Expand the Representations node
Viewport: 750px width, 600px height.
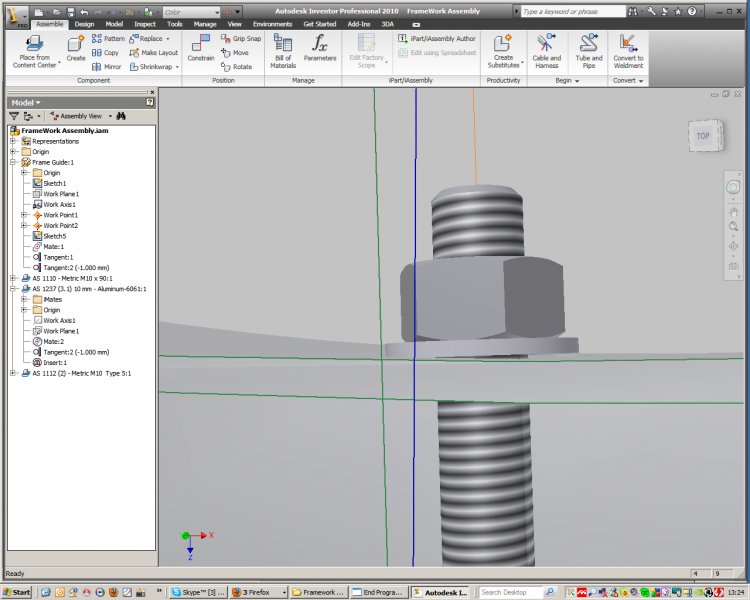(13, 141)
